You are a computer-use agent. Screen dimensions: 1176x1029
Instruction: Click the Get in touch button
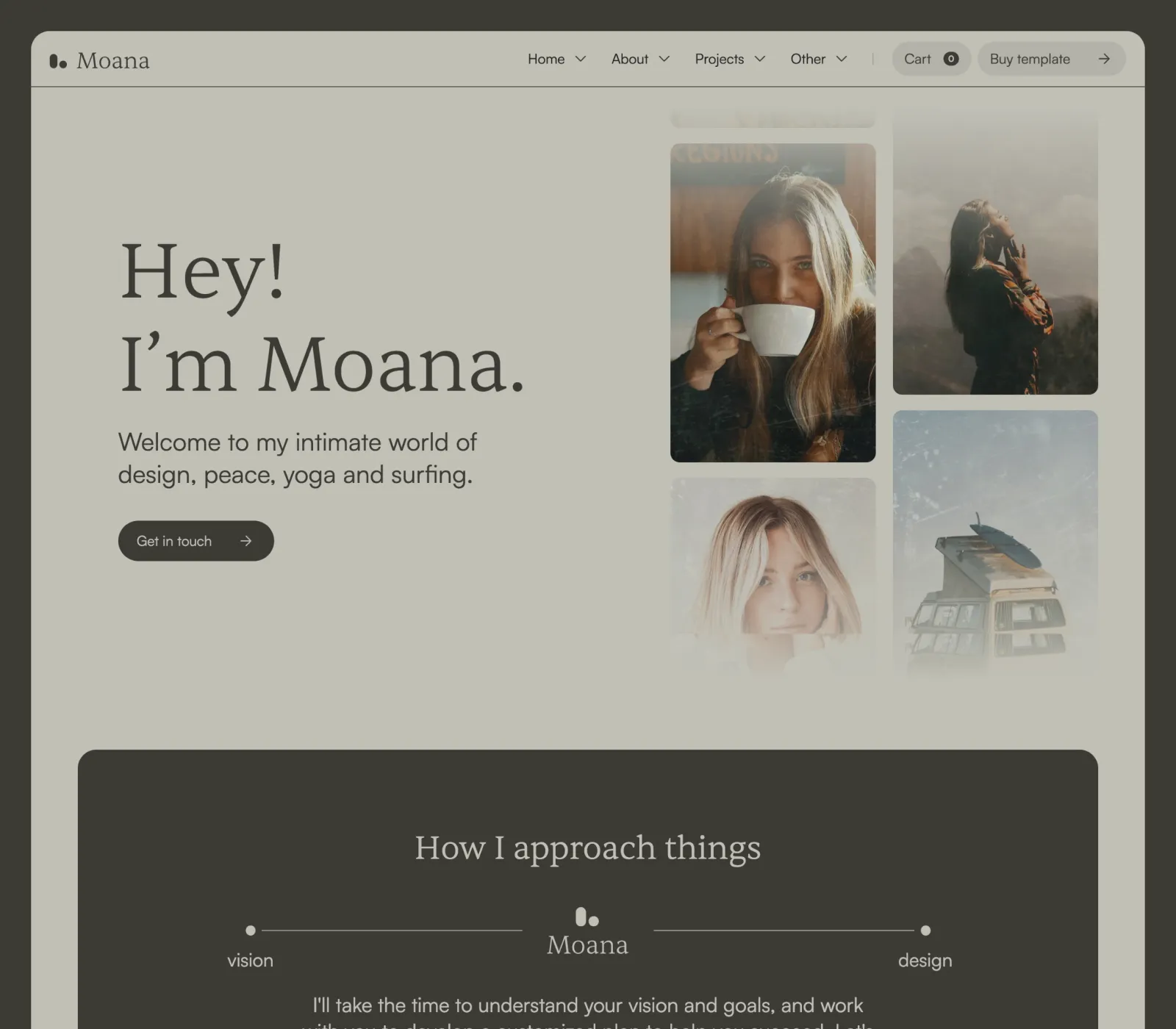[196, 541]
